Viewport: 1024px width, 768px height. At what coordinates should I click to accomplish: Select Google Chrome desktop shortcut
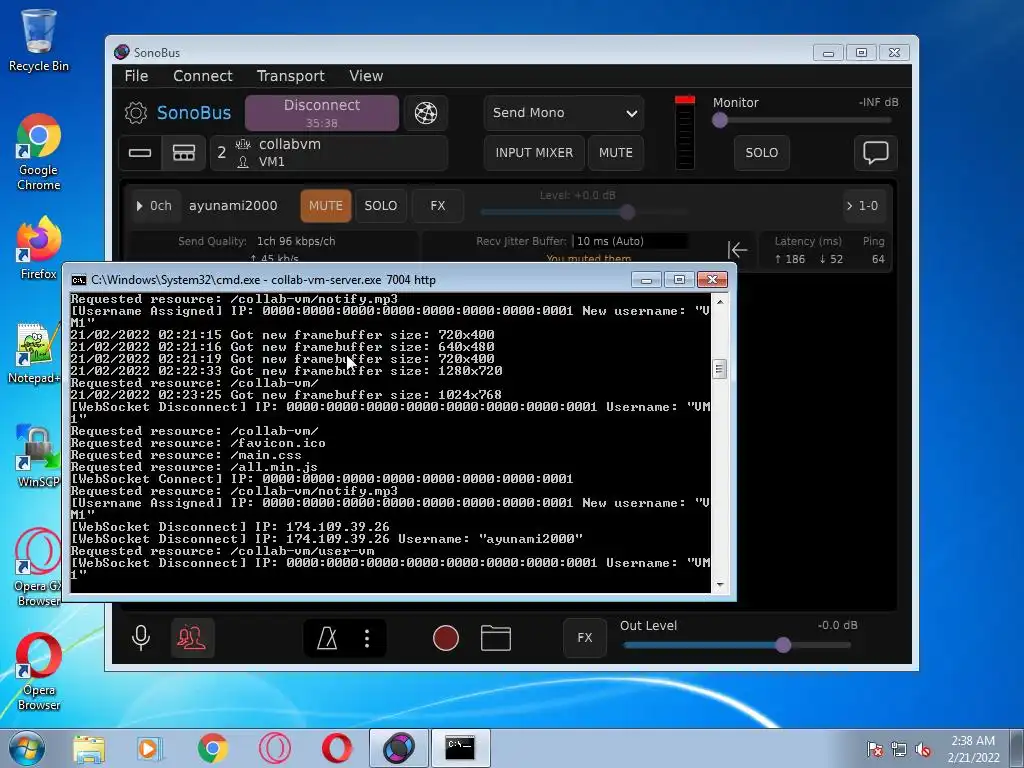39,153
